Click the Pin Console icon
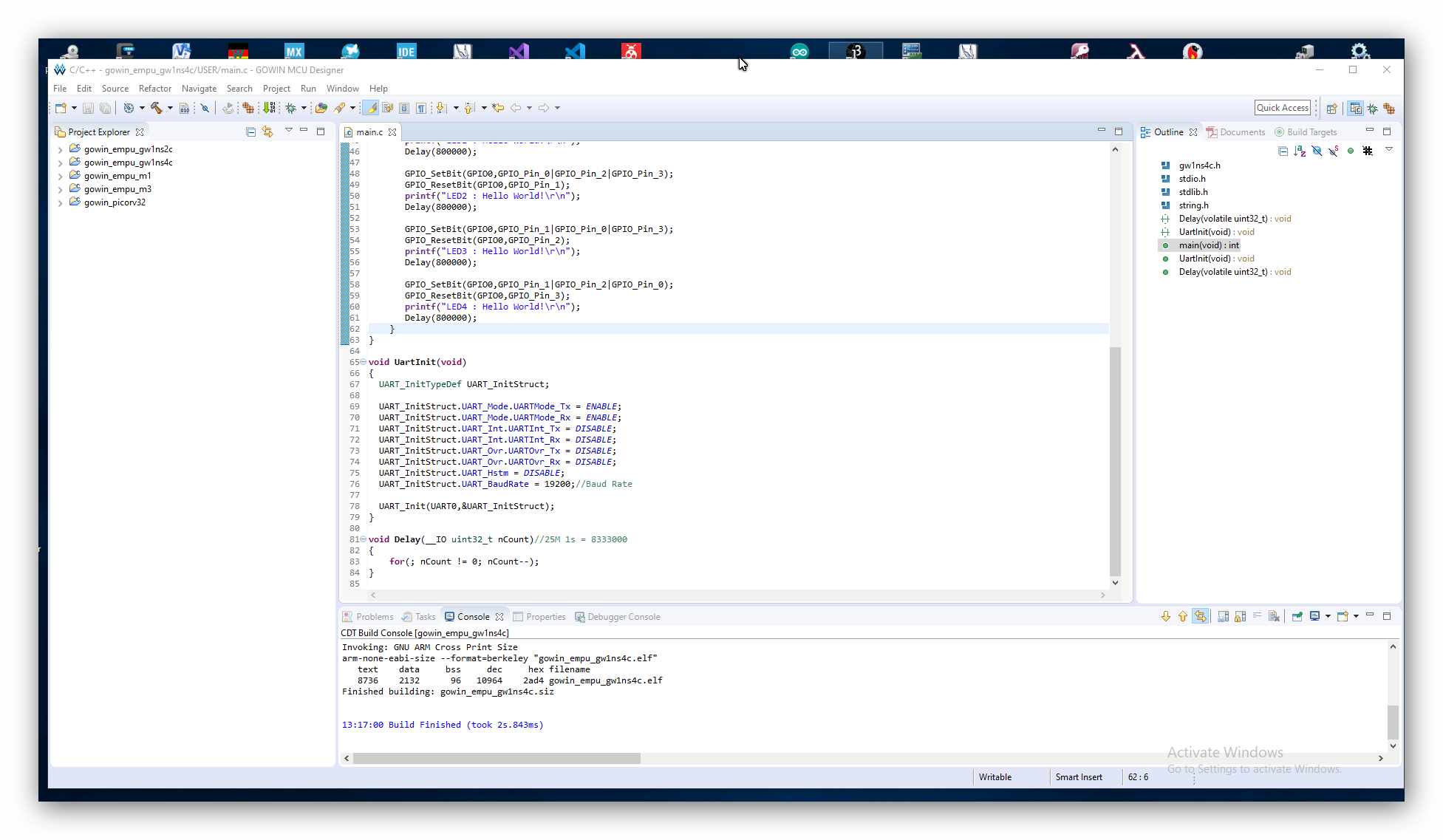1443x840 pixels. point(1297,616)
